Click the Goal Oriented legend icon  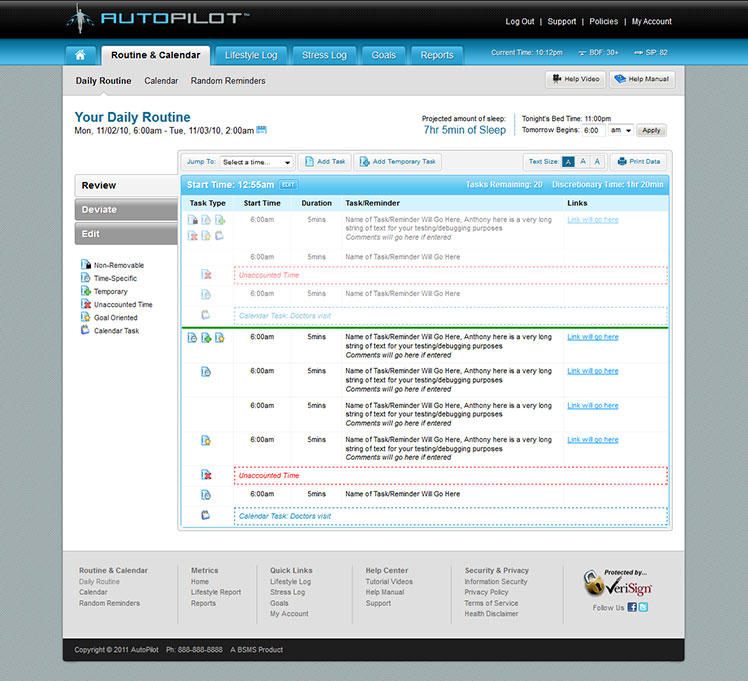(86, 318)
